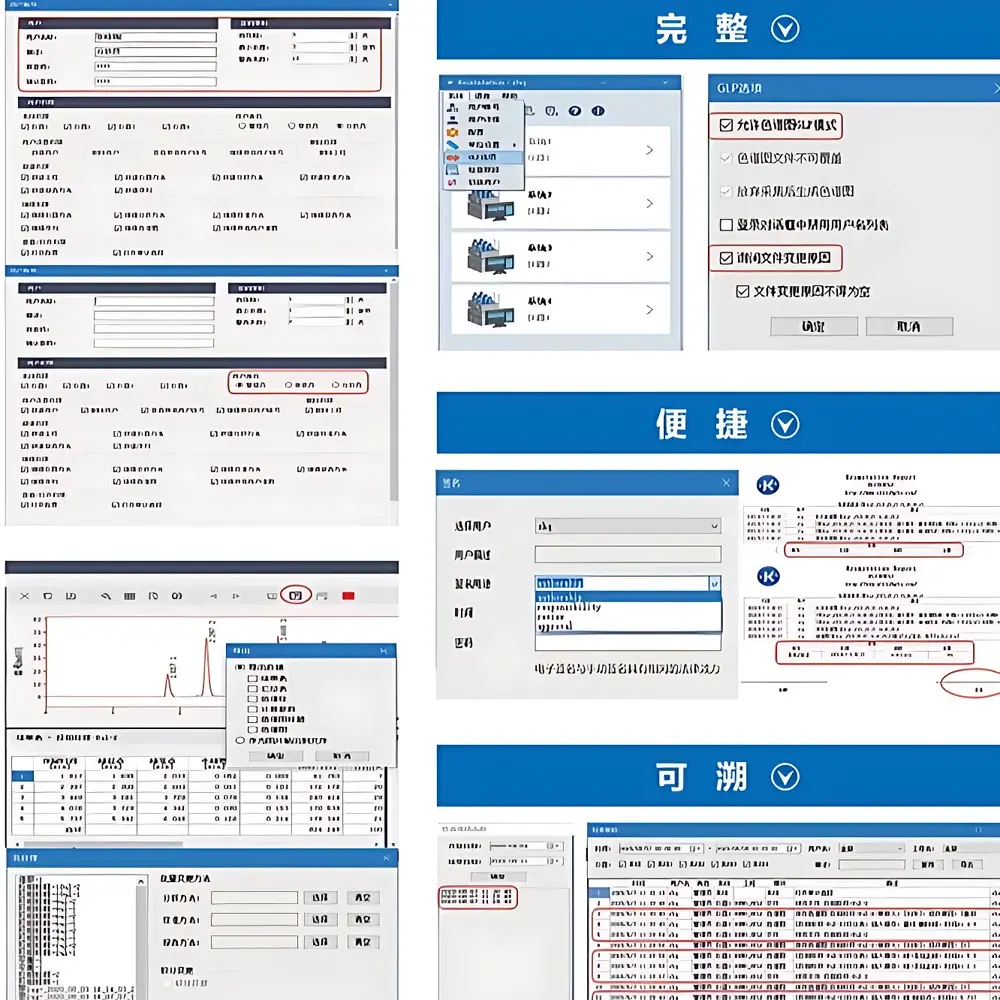Open the user dropdown at top of signature dialog
The image size is (1000, 1000).
[628, 526]
